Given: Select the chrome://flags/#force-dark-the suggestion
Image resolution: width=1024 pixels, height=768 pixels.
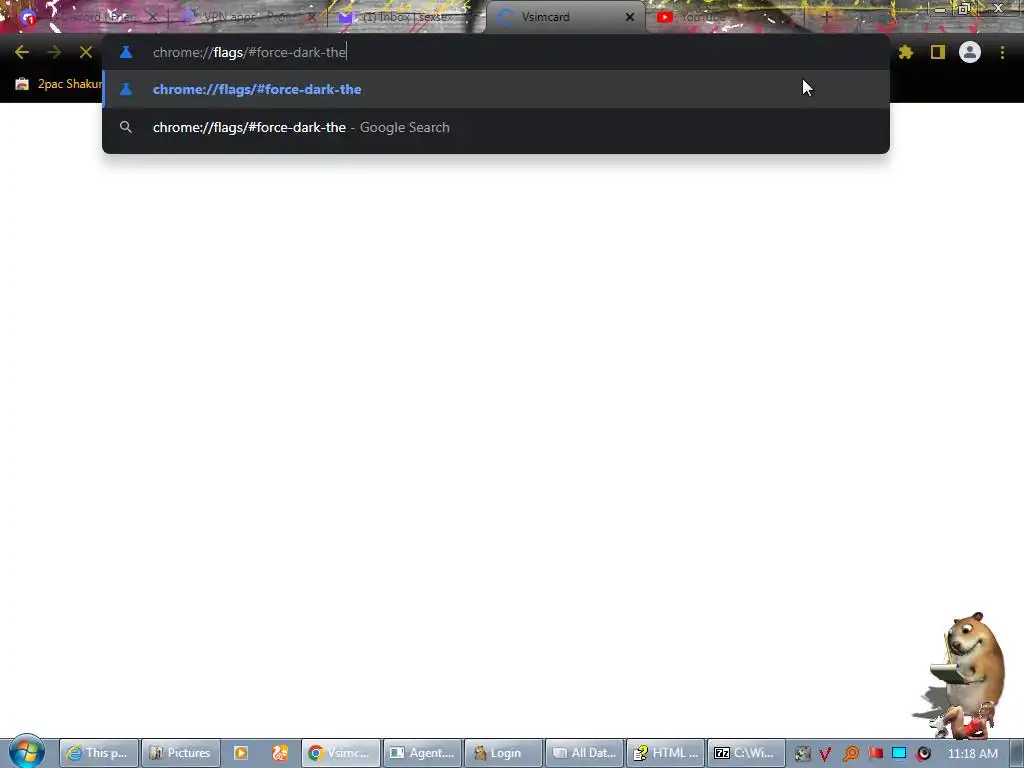Looking at the screenshot, I should tap(496, 89).
